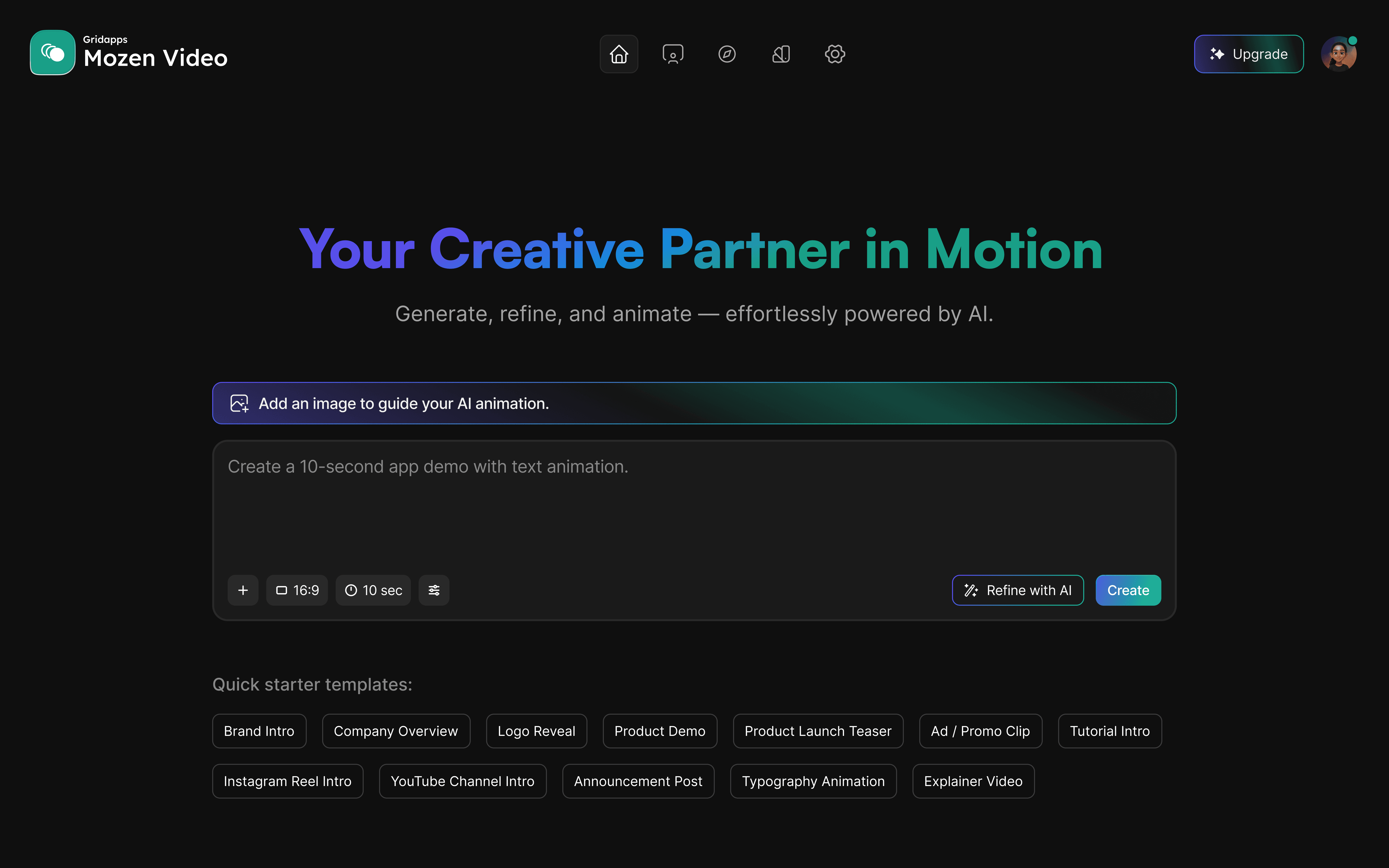Click the plus attachment button
The width and height of the screenshot is (1389, 868).
pos(243,590)
